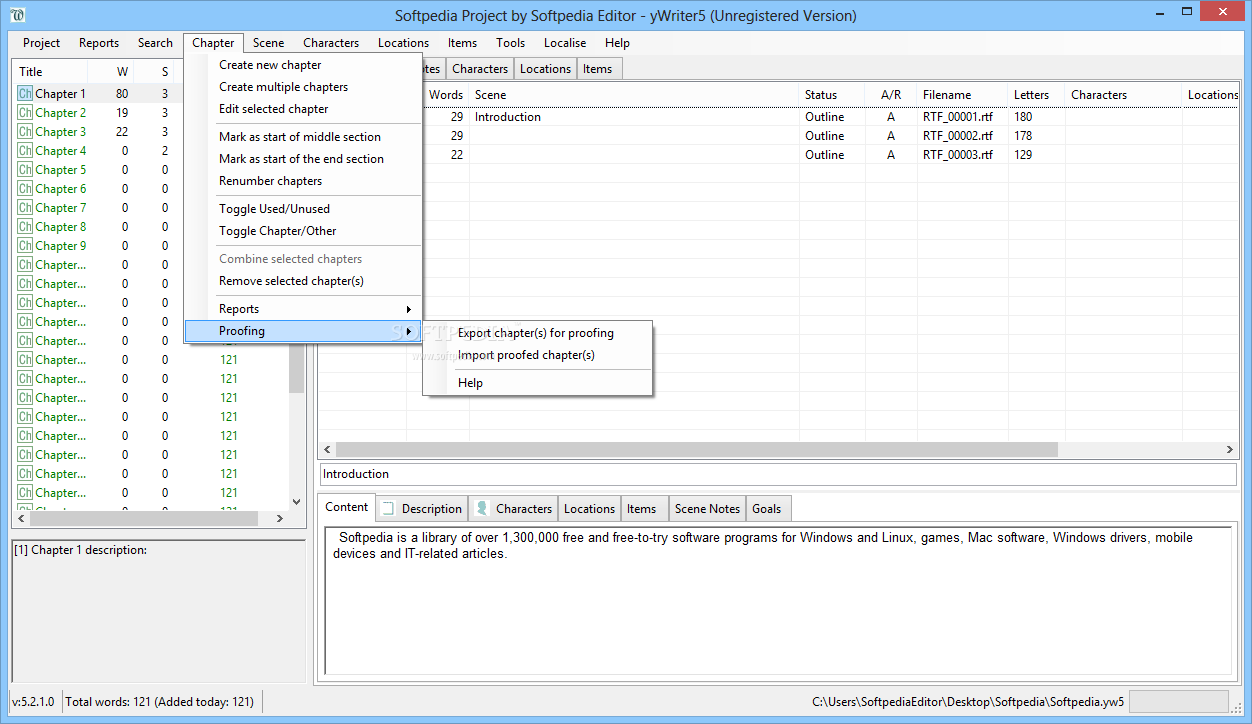
Task: Click the Chapter 3 'Ch' icon
Action: click(25, 131)
